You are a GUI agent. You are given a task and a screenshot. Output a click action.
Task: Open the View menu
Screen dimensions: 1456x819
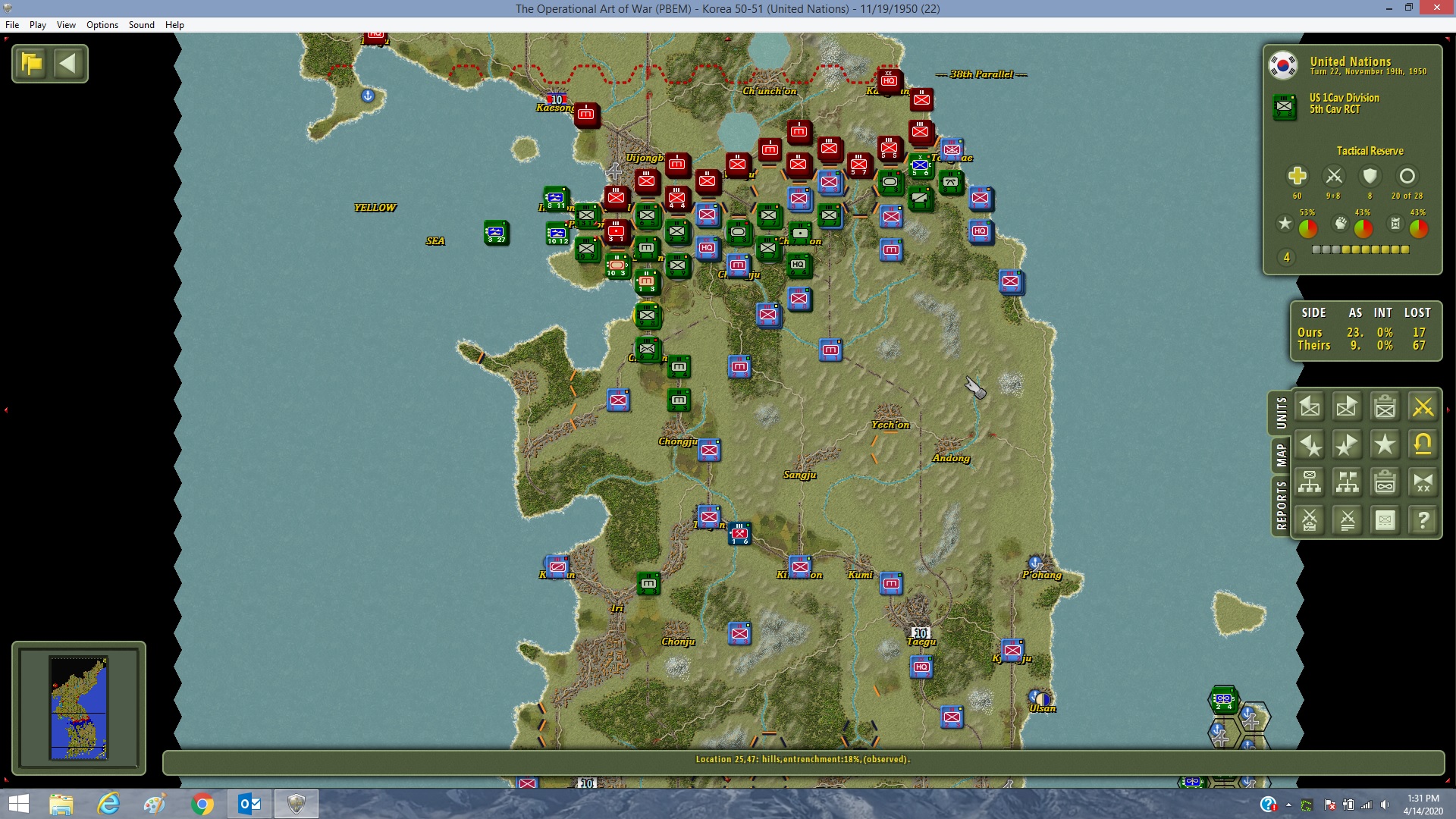pyautogui.click(x=66, y=25)
